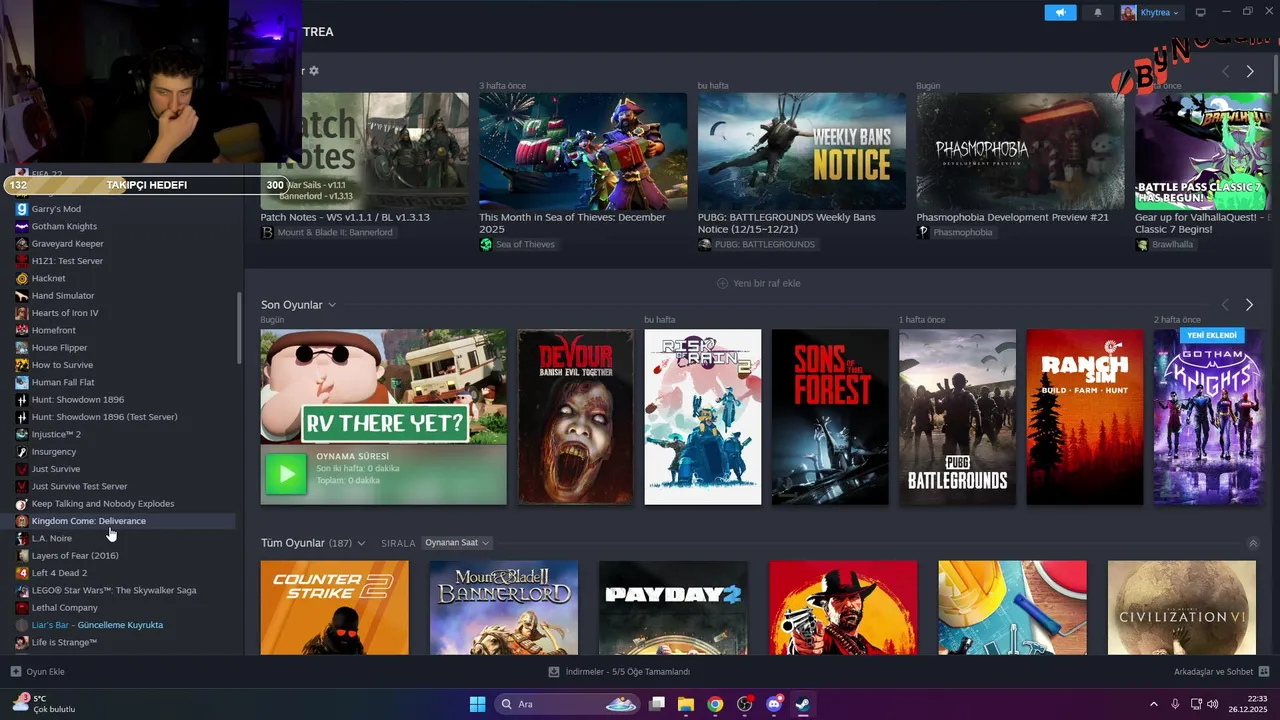Image resolution: width=1280 pixels, height=720 pixels.
Task: Click the Phasmophobia source icon
Action: 923,232
